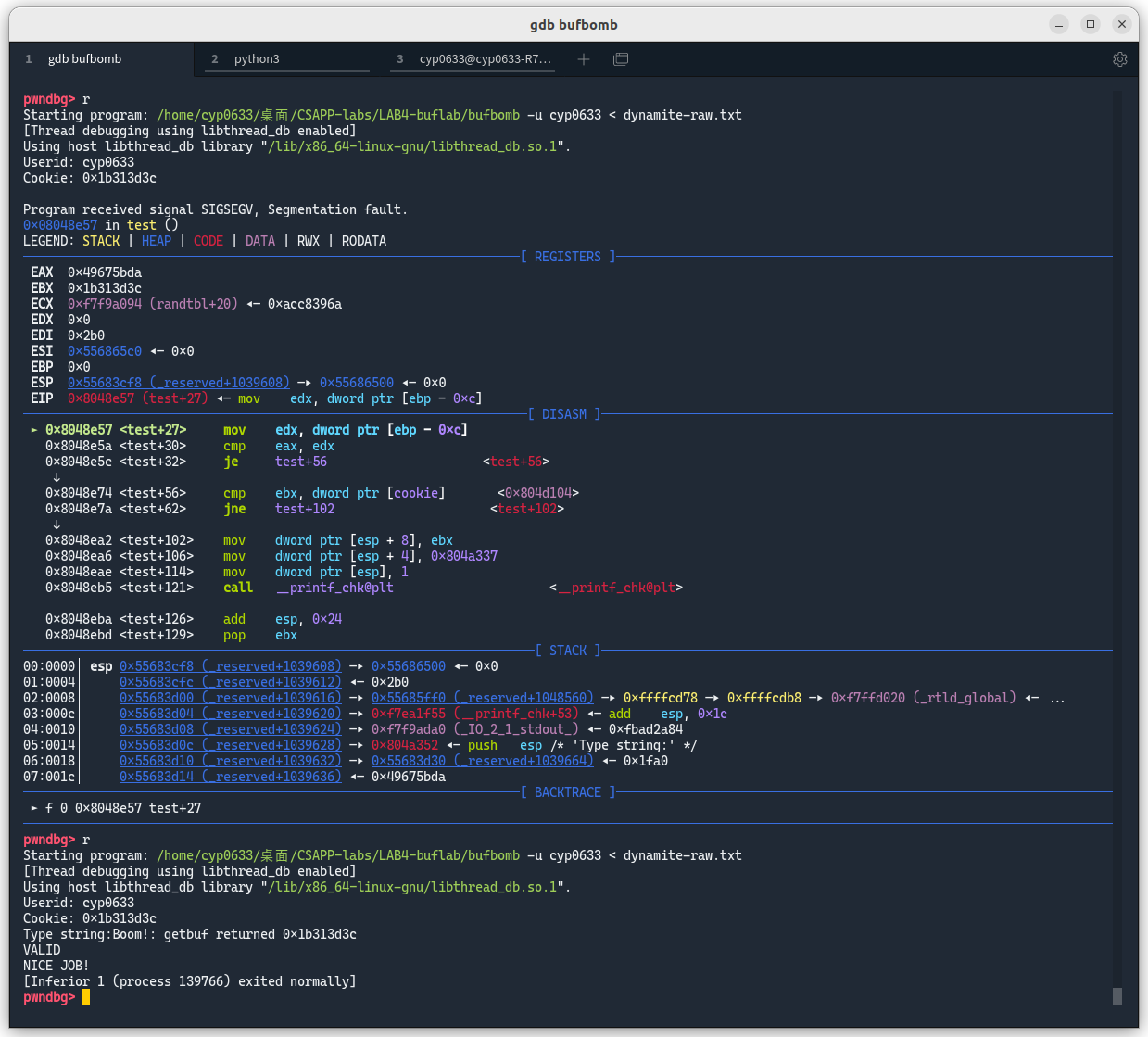Click the current instruction address 0x8048e57 <test+27>

116,430
